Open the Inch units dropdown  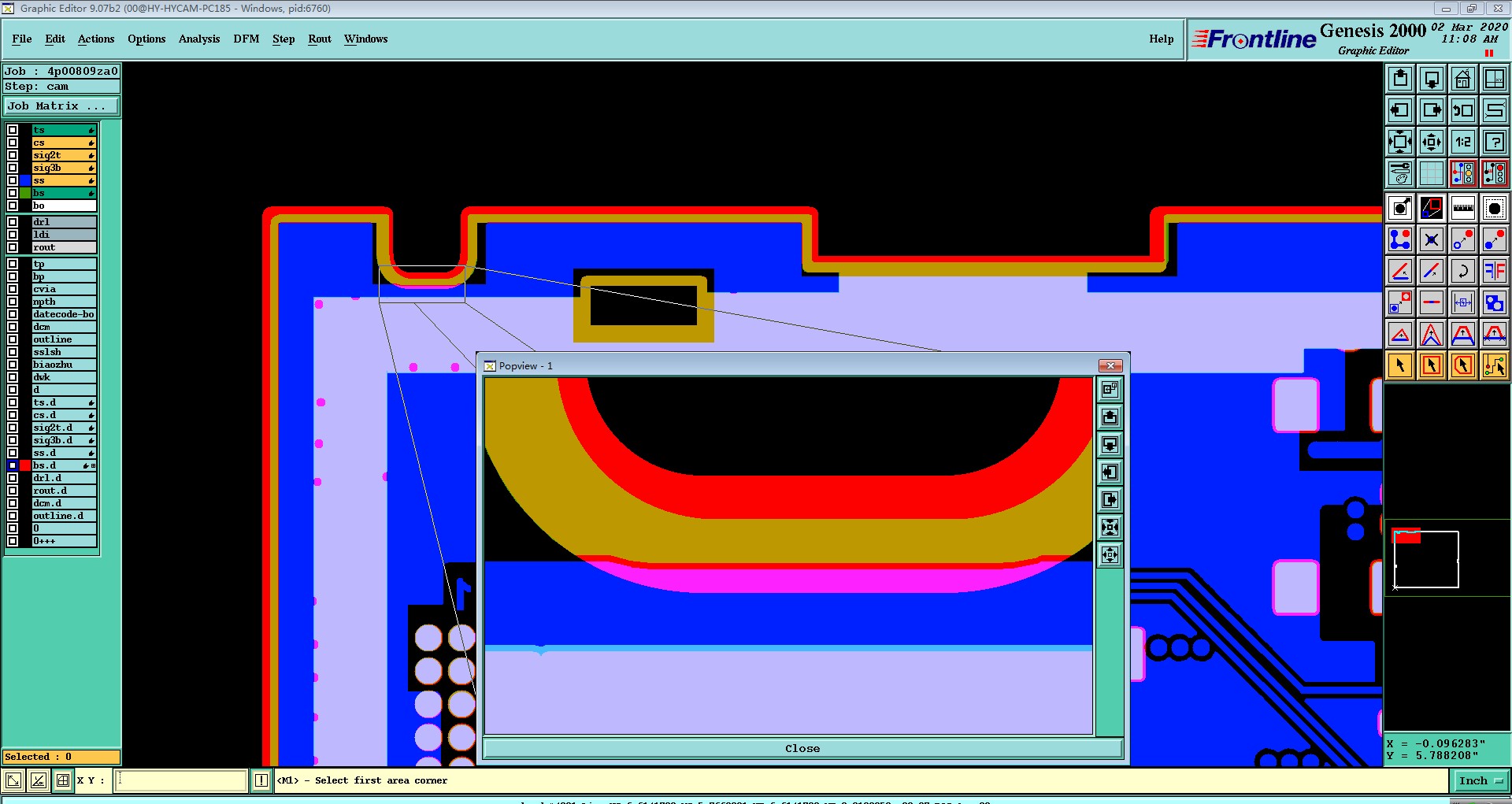(1480, 780)
